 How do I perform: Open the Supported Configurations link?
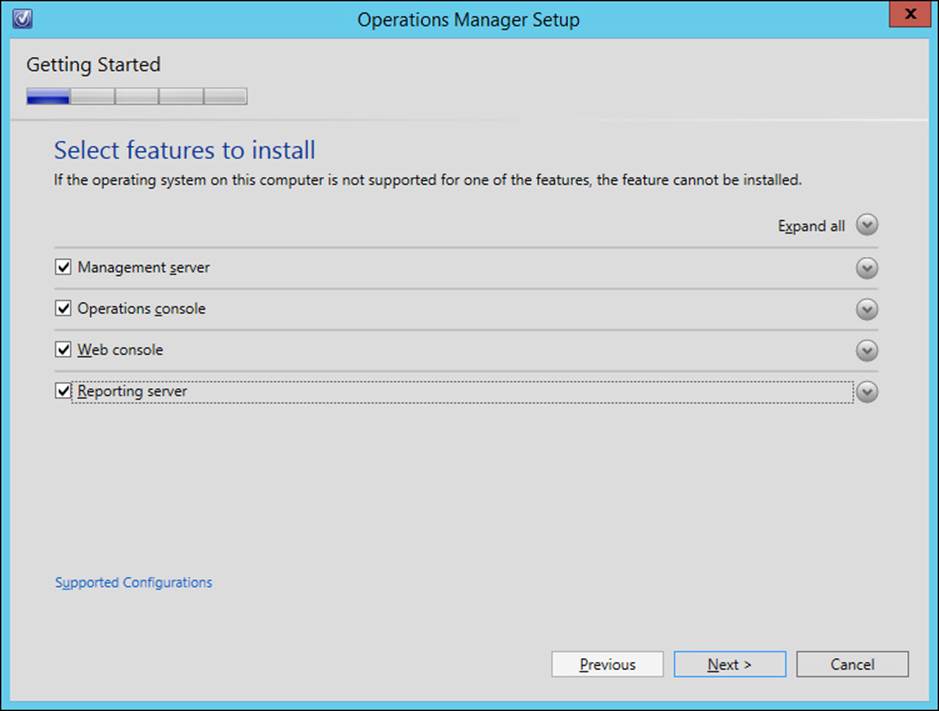[x=134, y=582]
